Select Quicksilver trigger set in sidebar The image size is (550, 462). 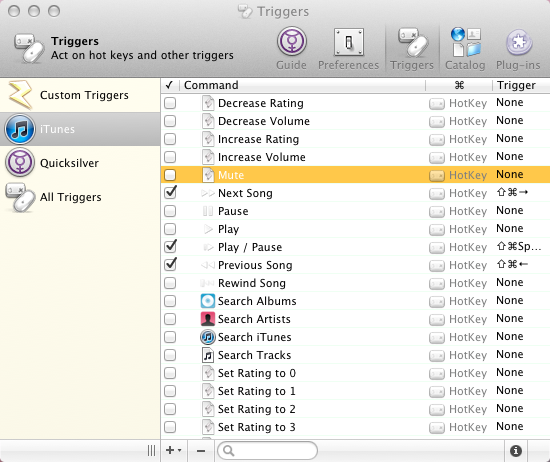(x=80, y=163)
